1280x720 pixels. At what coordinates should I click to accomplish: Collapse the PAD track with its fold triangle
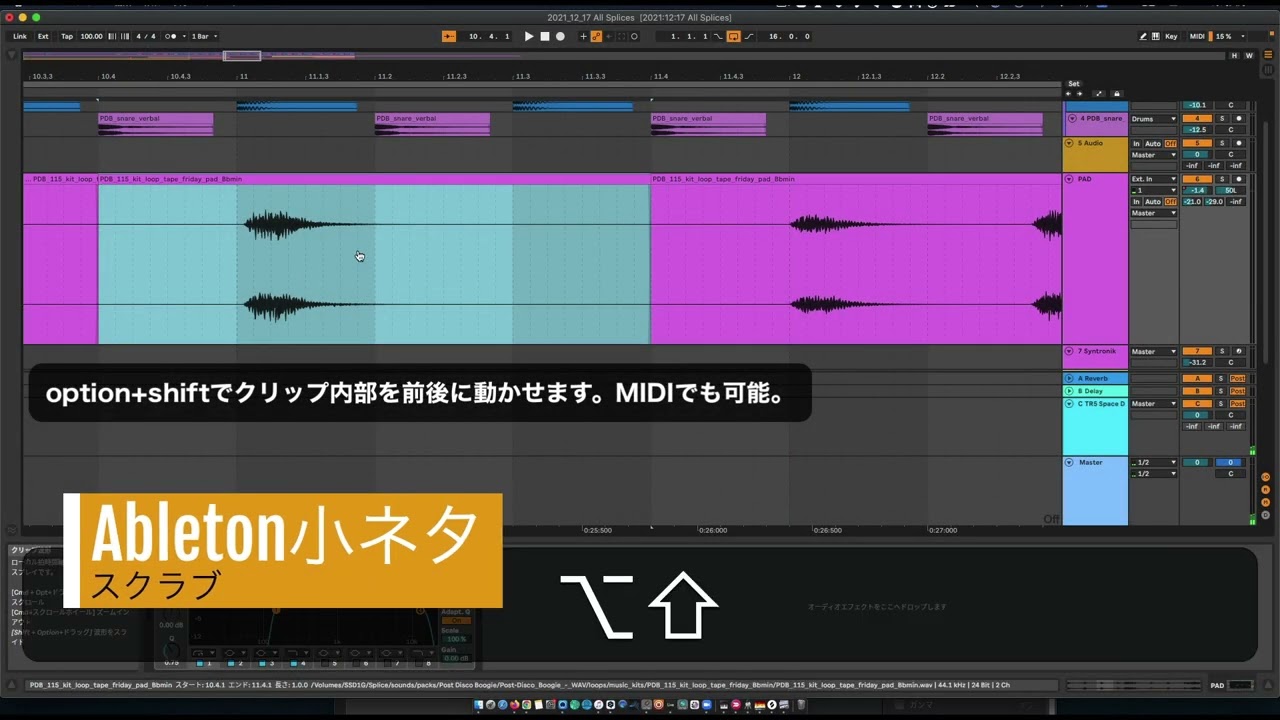[1069, 179]
